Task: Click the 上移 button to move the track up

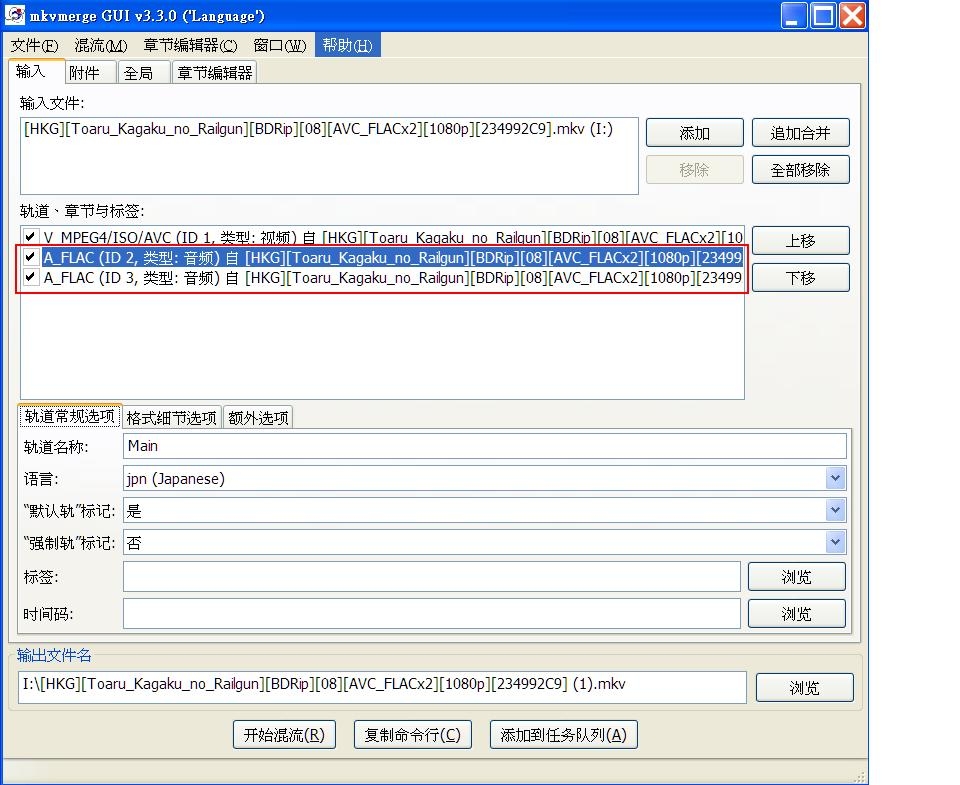Action: click(x=800, y=241)
